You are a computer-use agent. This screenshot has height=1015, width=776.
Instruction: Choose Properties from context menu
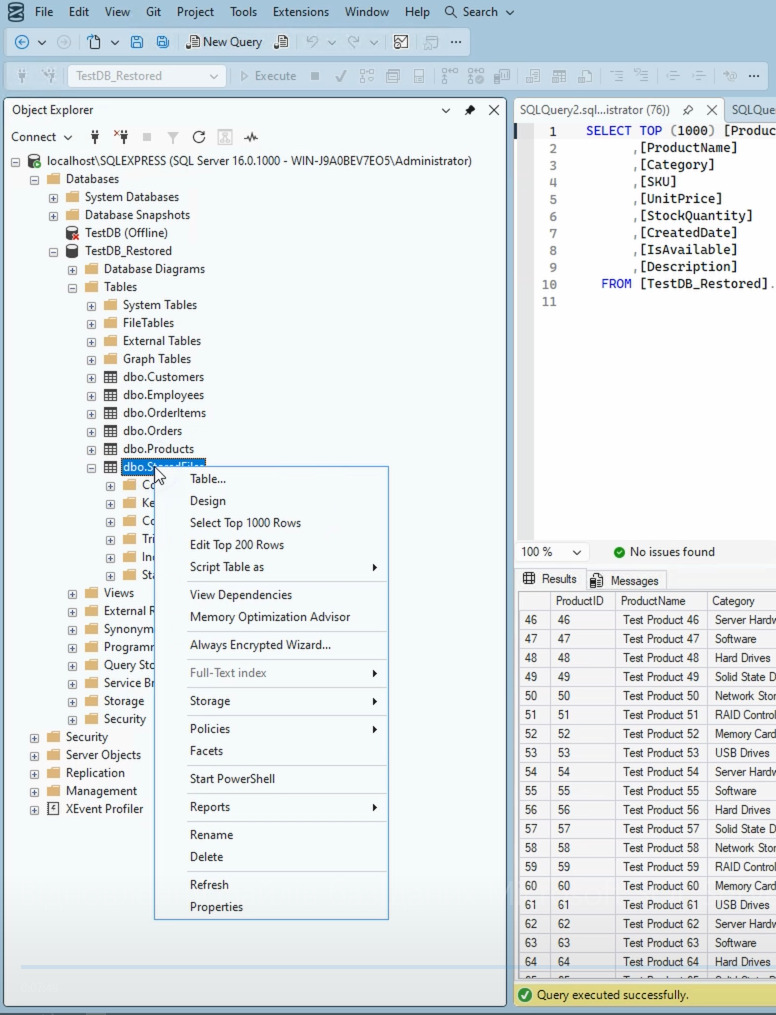point(216,907)
